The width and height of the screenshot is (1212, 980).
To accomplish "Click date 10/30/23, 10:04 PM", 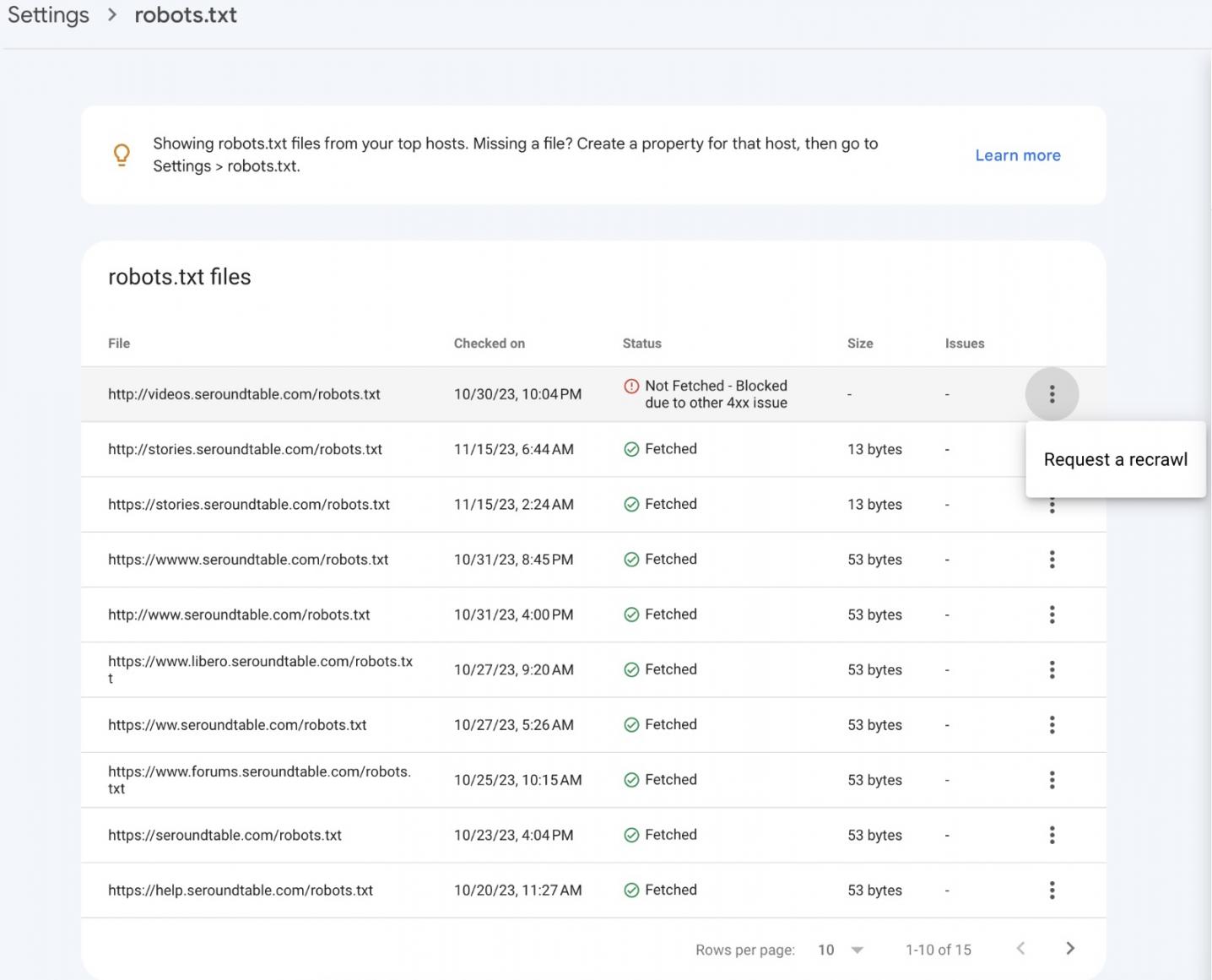I will pos(517,394).
